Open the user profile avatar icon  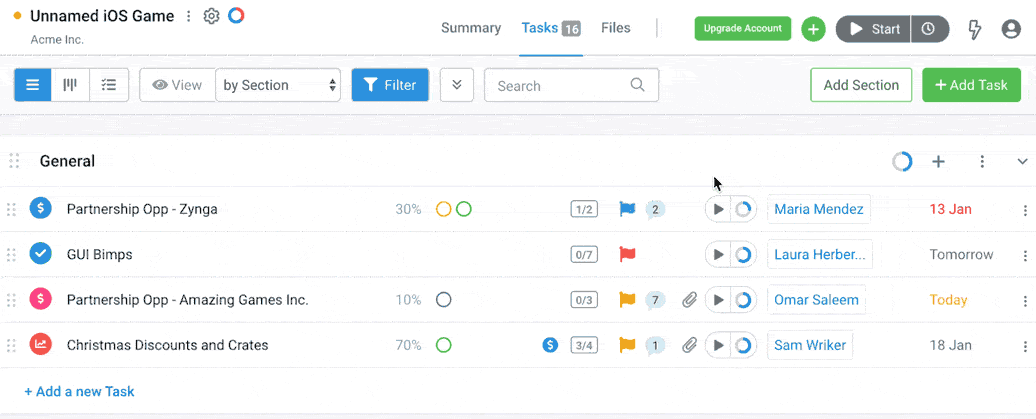(1011, 29)
